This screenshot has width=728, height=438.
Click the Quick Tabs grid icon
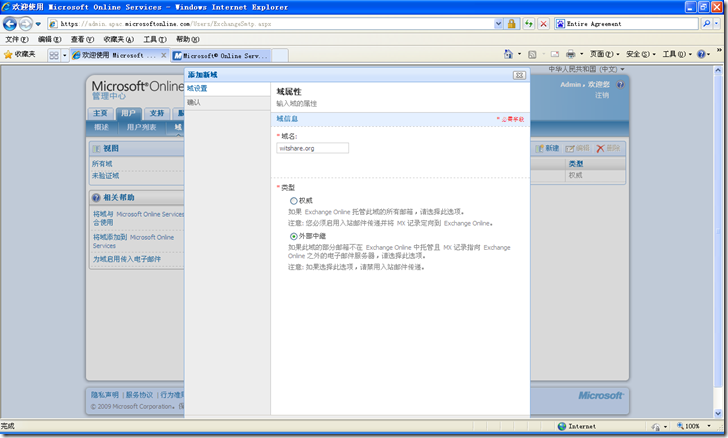(54, 55)
